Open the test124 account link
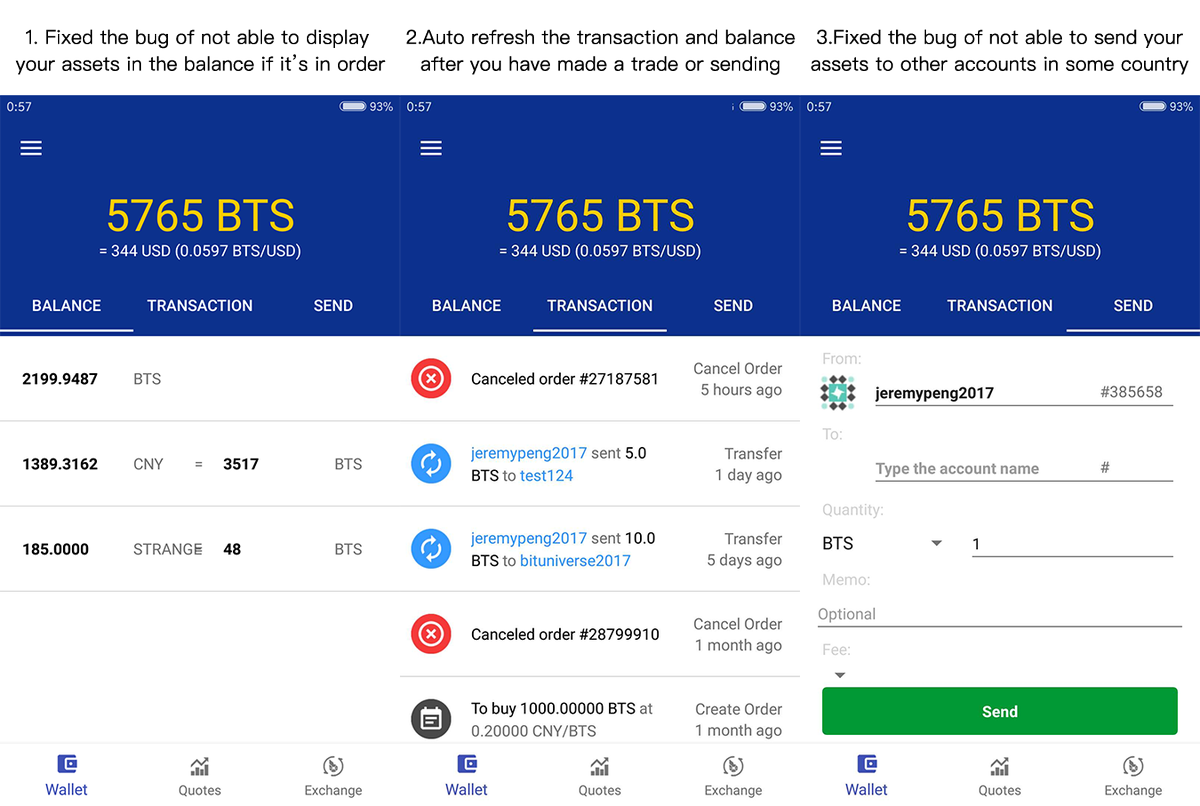This screenshot has width=1200, height=806. pyautogui.click(x=547, y=475)
